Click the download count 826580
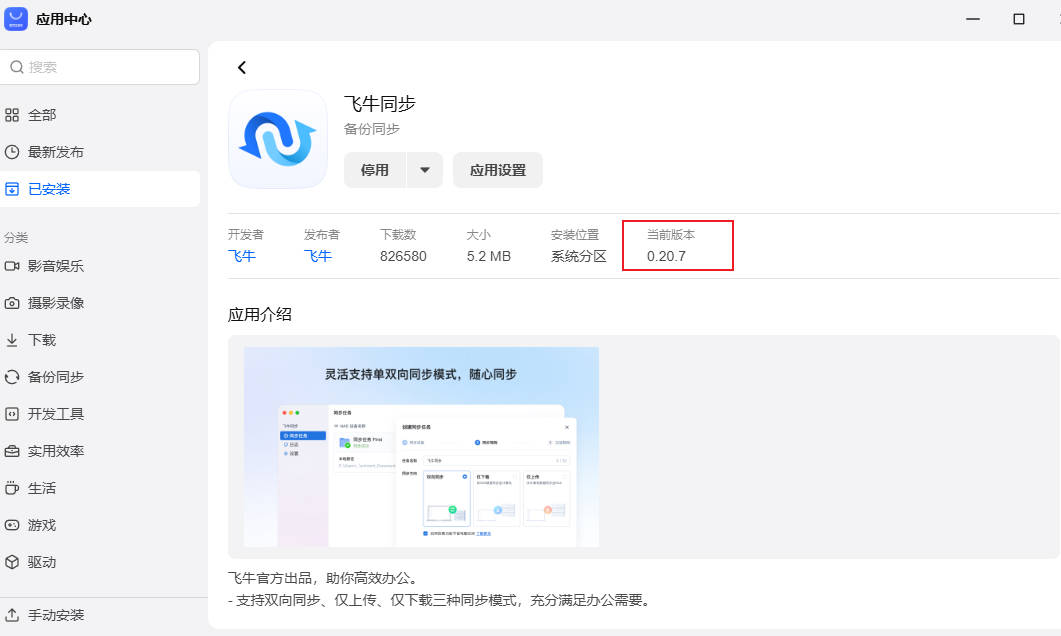 [403, 256]
